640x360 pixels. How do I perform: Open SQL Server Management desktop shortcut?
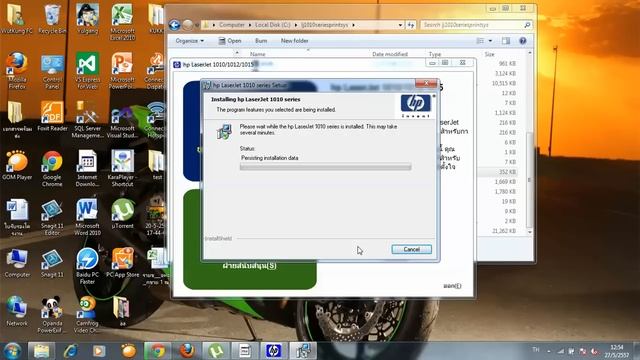(x=87, y=119)
